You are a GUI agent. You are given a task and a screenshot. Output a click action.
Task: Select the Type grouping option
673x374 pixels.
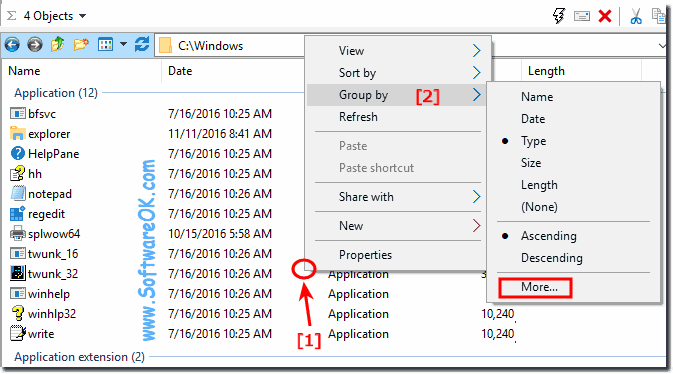[x=573, y=141]
